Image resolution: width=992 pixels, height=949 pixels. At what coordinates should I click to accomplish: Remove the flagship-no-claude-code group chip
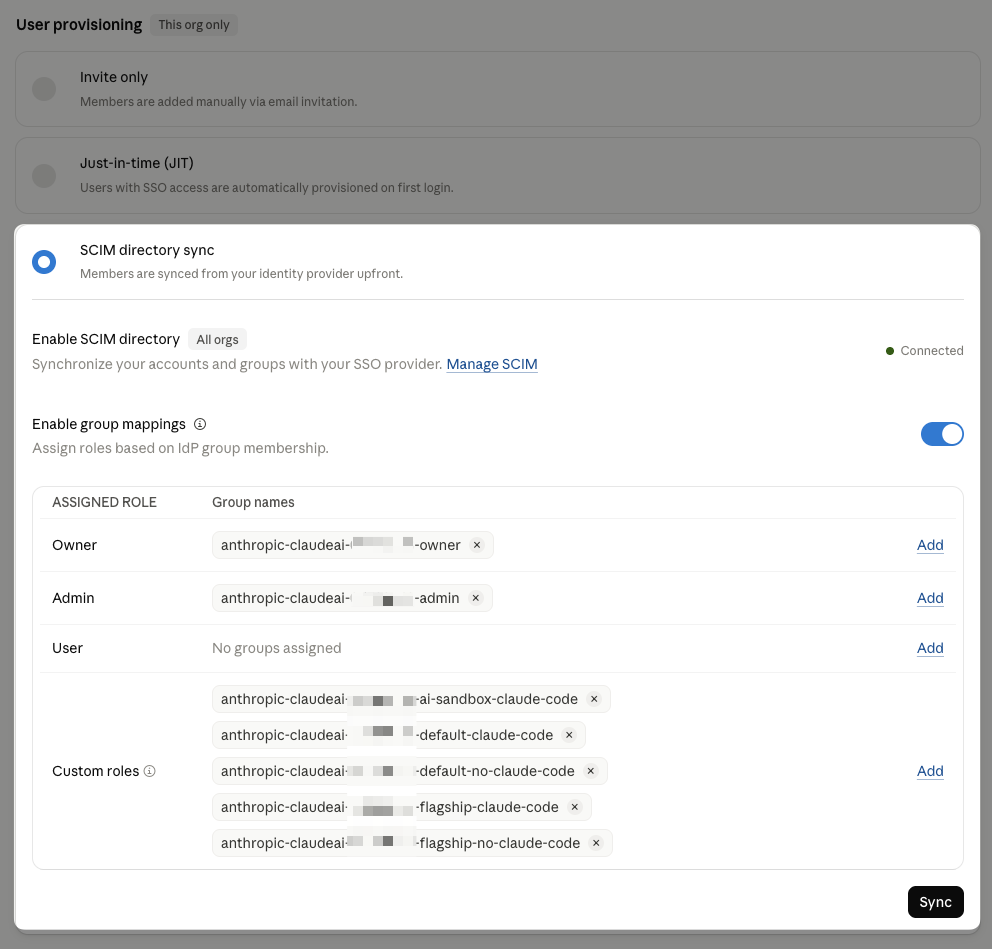(x=596, y=843)
